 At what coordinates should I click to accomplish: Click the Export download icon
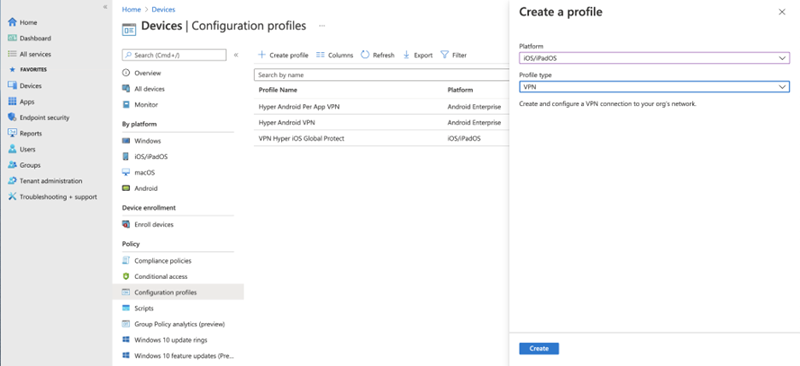[x=407, y=55]
